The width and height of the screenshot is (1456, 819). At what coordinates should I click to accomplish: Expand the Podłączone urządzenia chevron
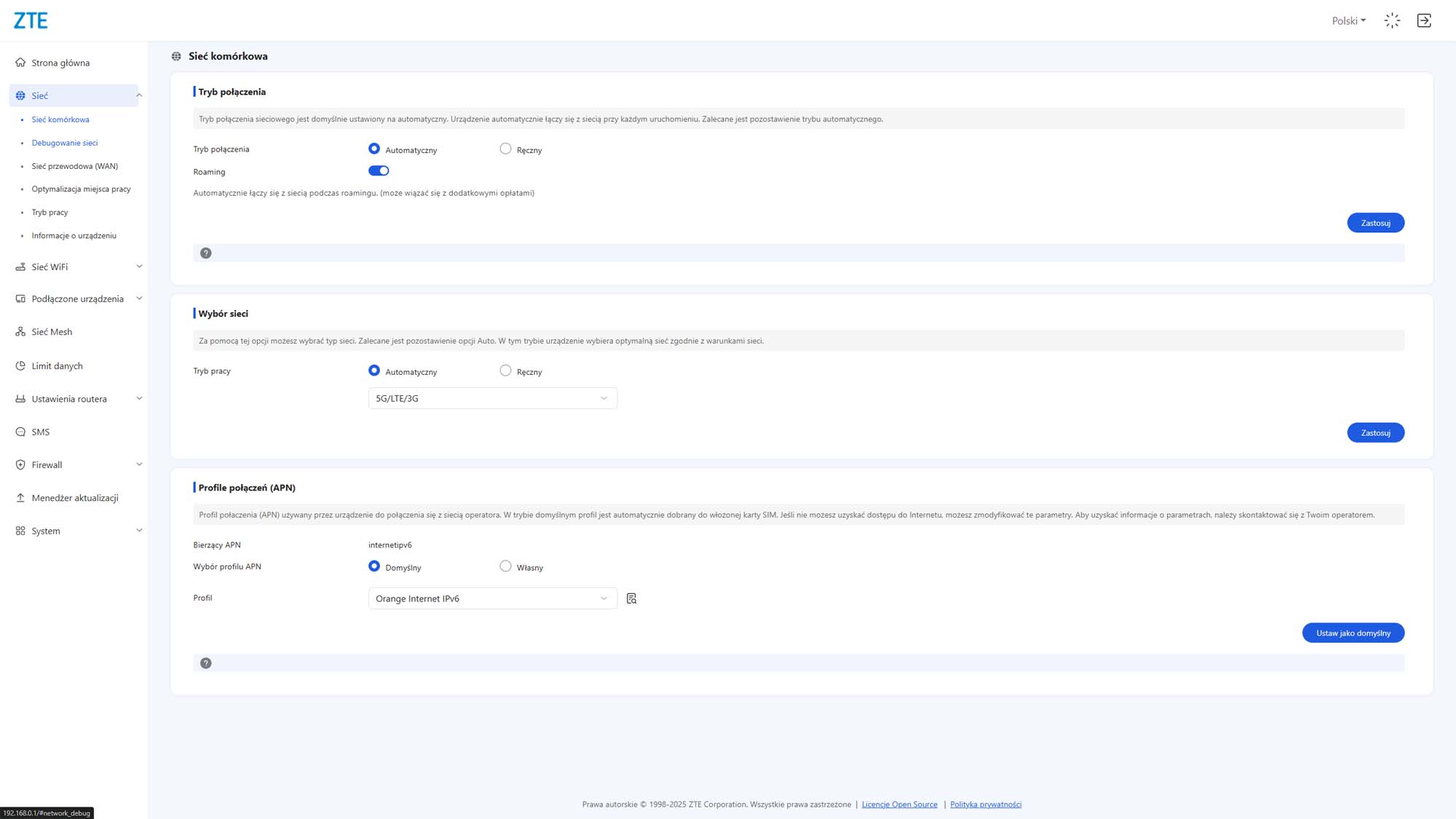(x=139, y=298)
